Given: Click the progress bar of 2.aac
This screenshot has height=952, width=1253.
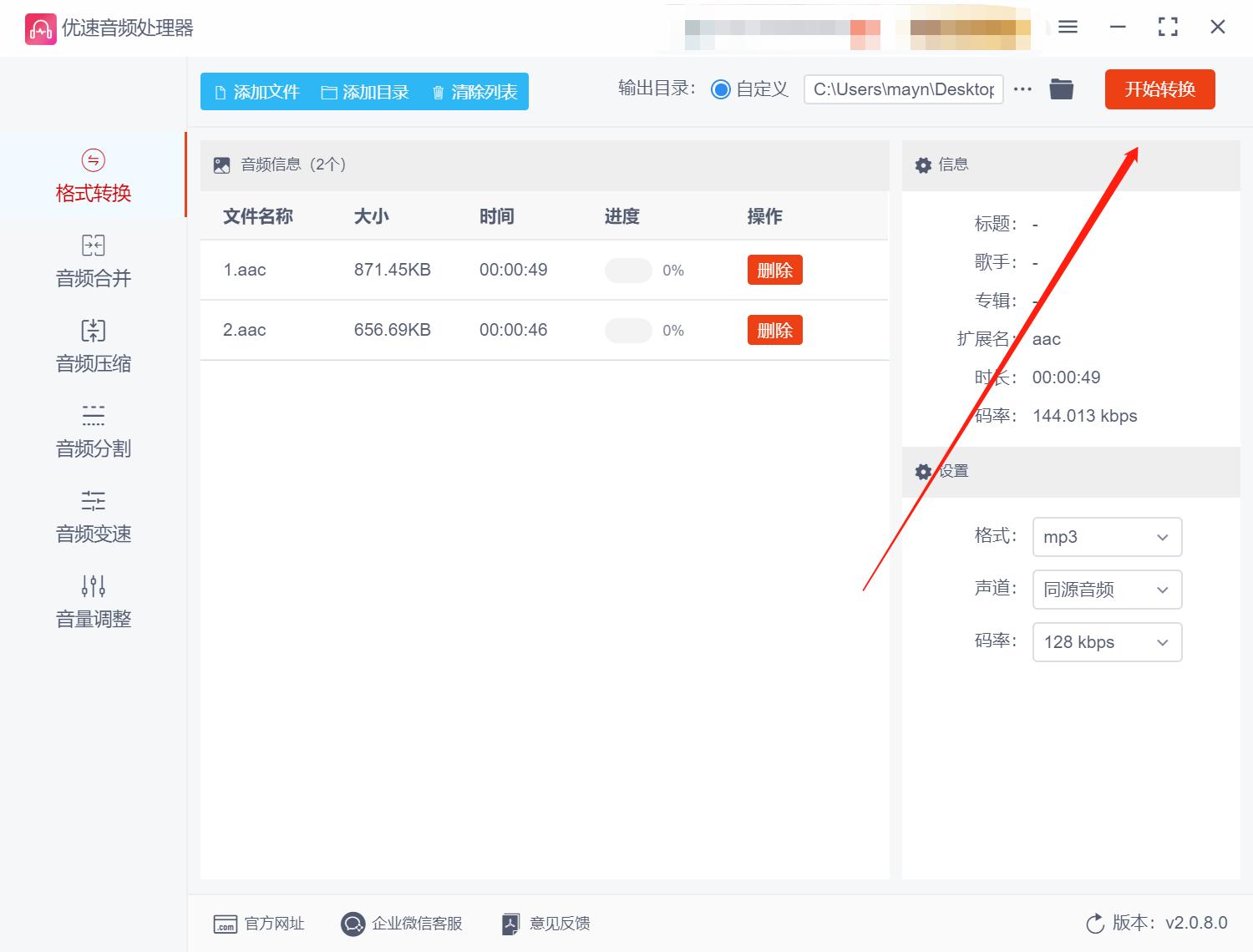Looking at the screenshot, I should pos(628,330).
